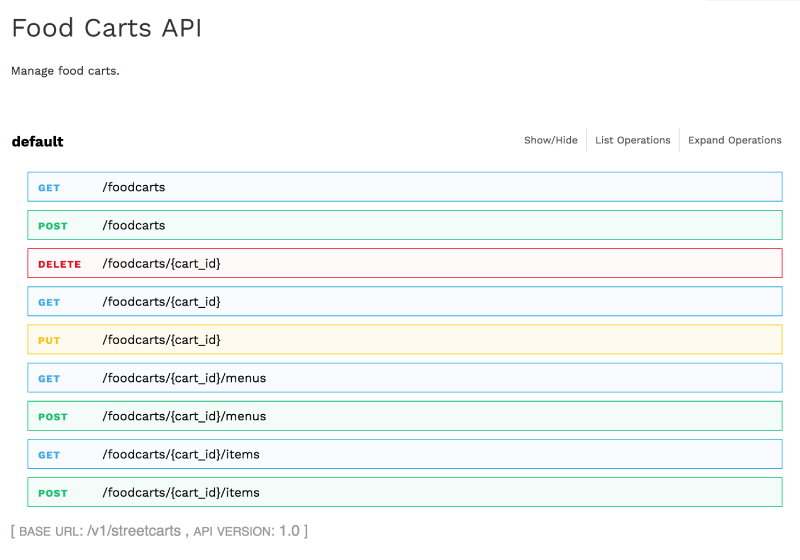Click the POST badge on the items row

tap(52, 493)
